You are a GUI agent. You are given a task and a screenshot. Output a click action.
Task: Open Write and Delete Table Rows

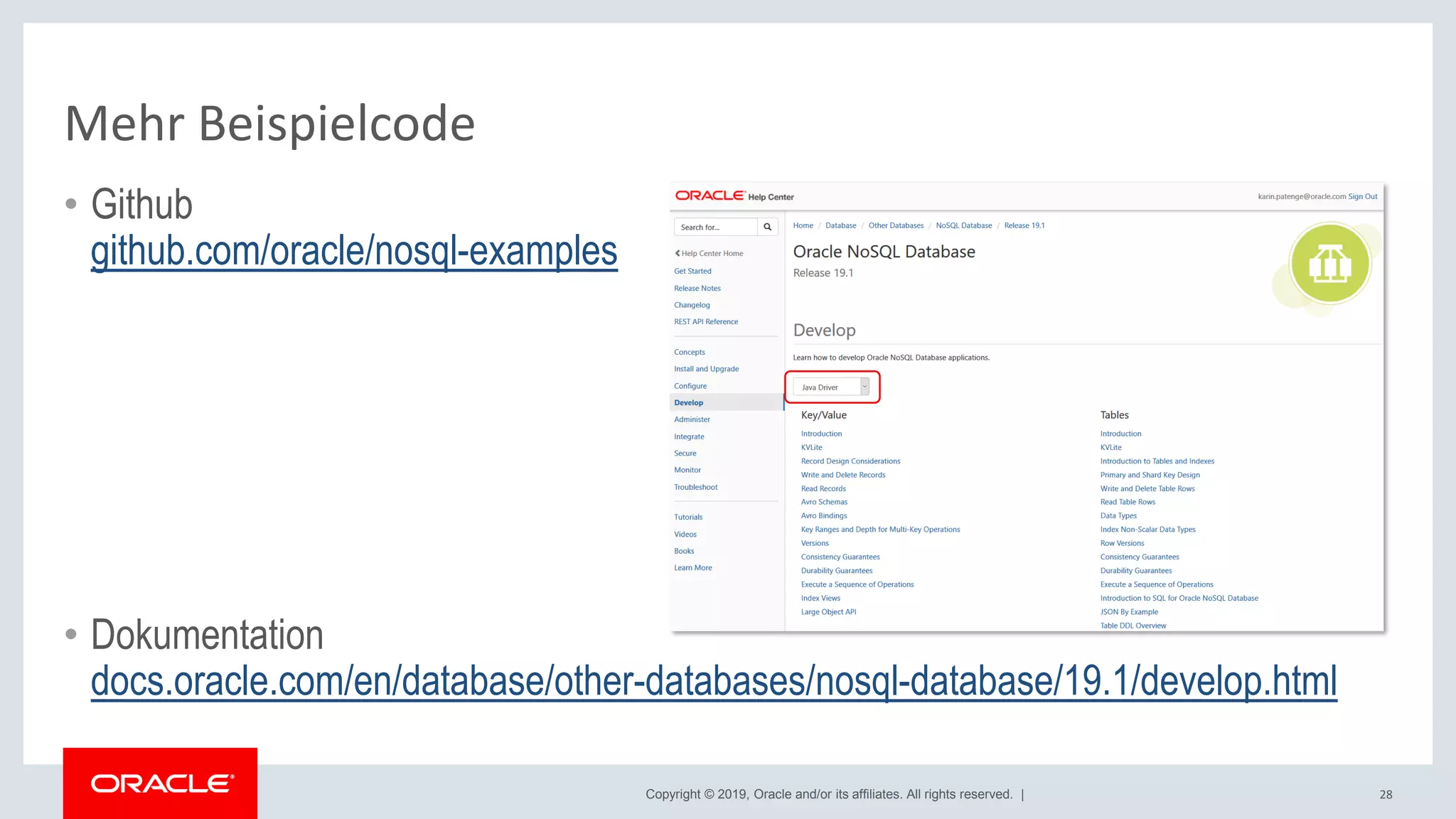(1147, 488)
